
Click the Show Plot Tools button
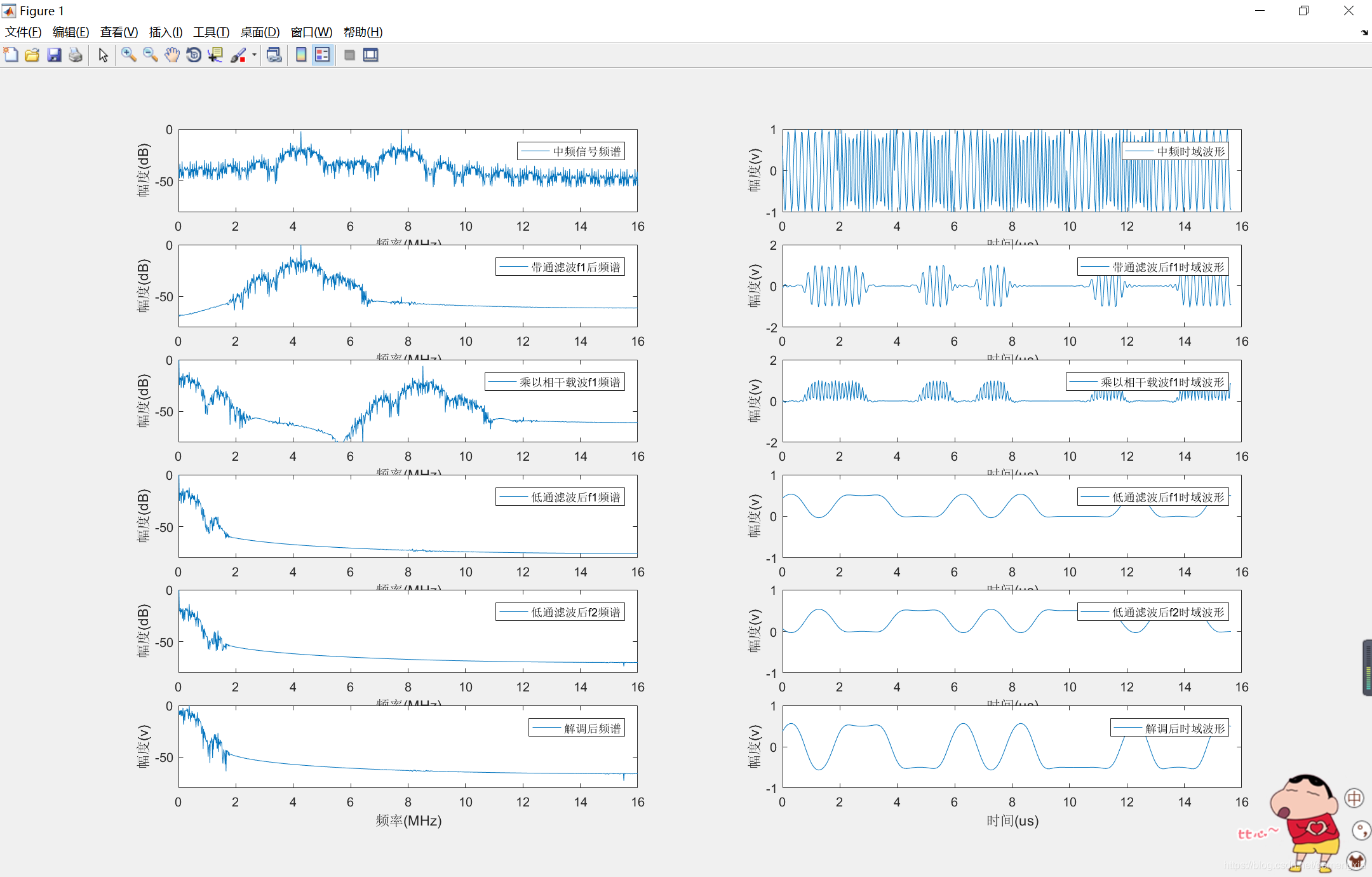[x=371, y=55]
